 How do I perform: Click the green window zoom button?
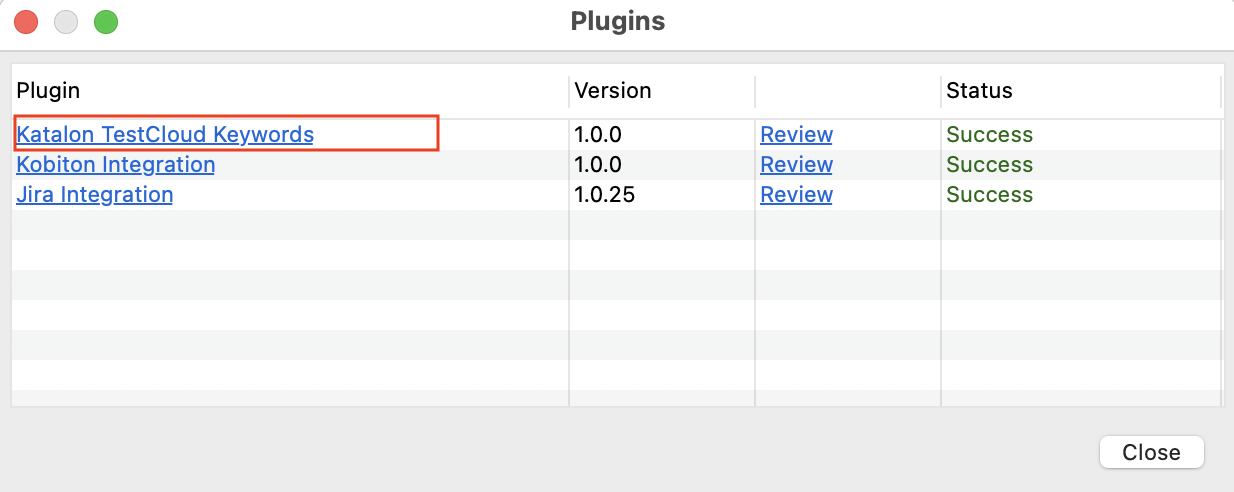[106, 21]
